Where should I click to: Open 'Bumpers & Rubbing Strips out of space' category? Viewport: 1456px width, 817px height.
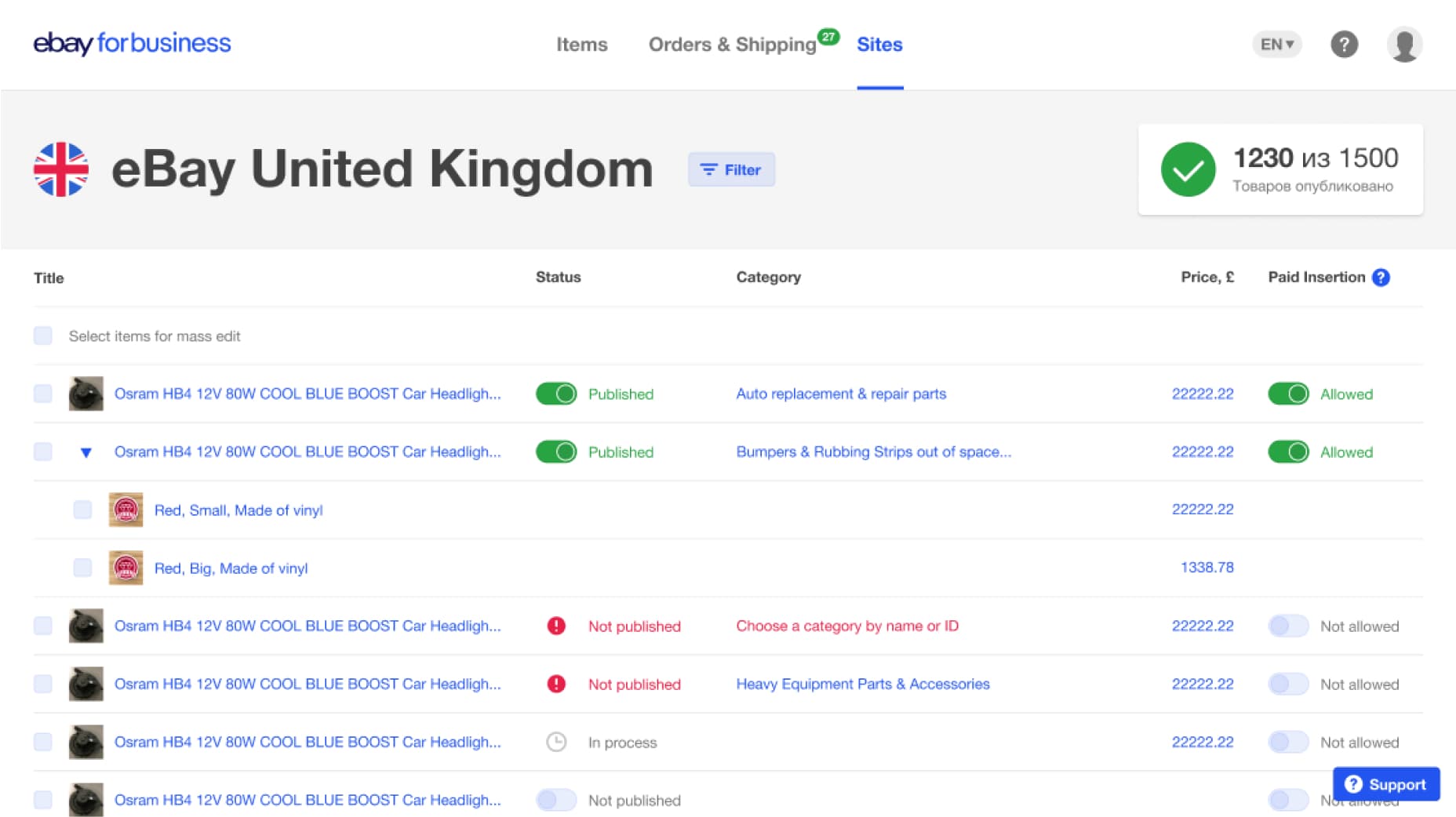(x=873, y=452)
